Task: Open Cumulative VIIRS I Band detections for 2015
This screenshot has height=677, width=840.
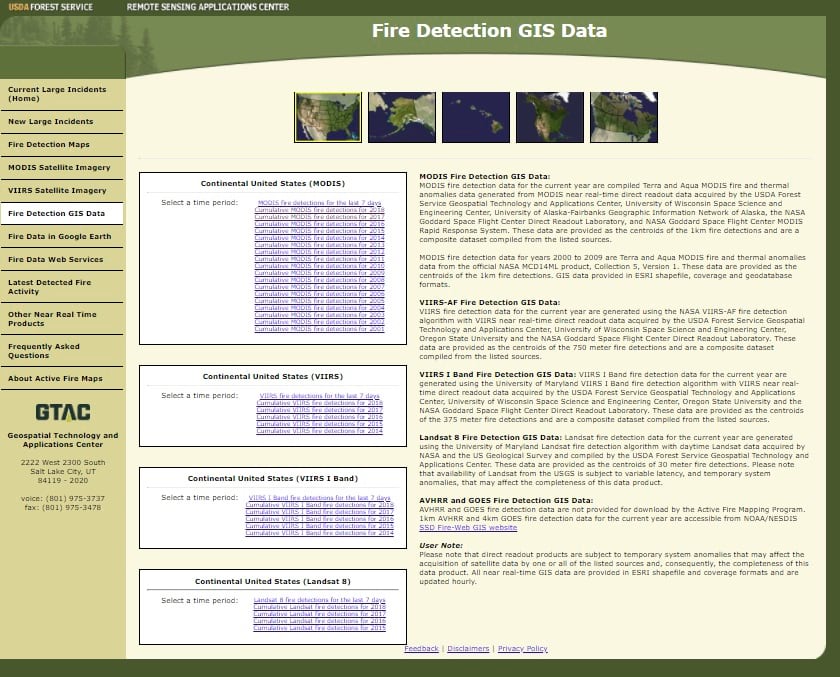Action: point(319,526)
